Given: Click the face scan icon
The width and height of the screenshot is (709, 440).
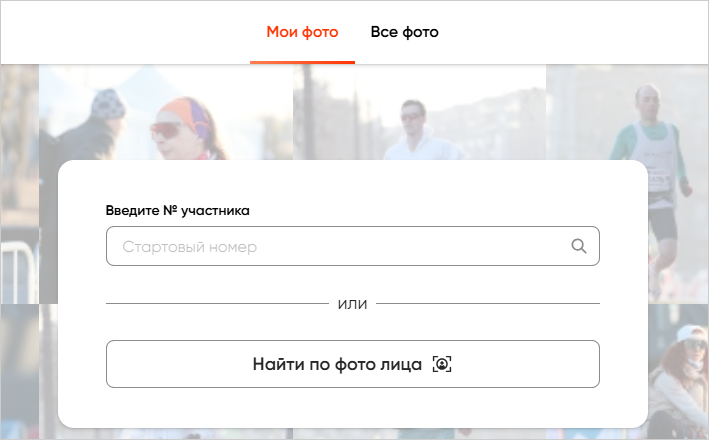Looking at the screenshot, I should pyautogui.click(x=442, y=364).
